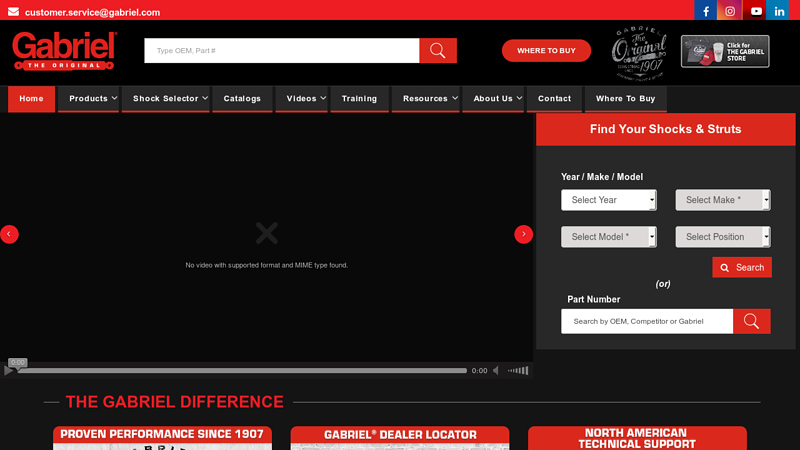Click the video progress bar
The height and width of the screenshot is (450, 800).
[242, 371]
